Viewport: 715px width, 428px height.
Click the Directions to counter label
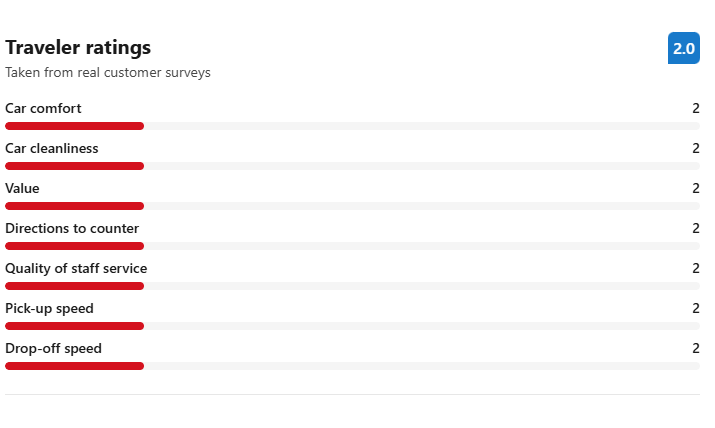(x=72, y=228)
